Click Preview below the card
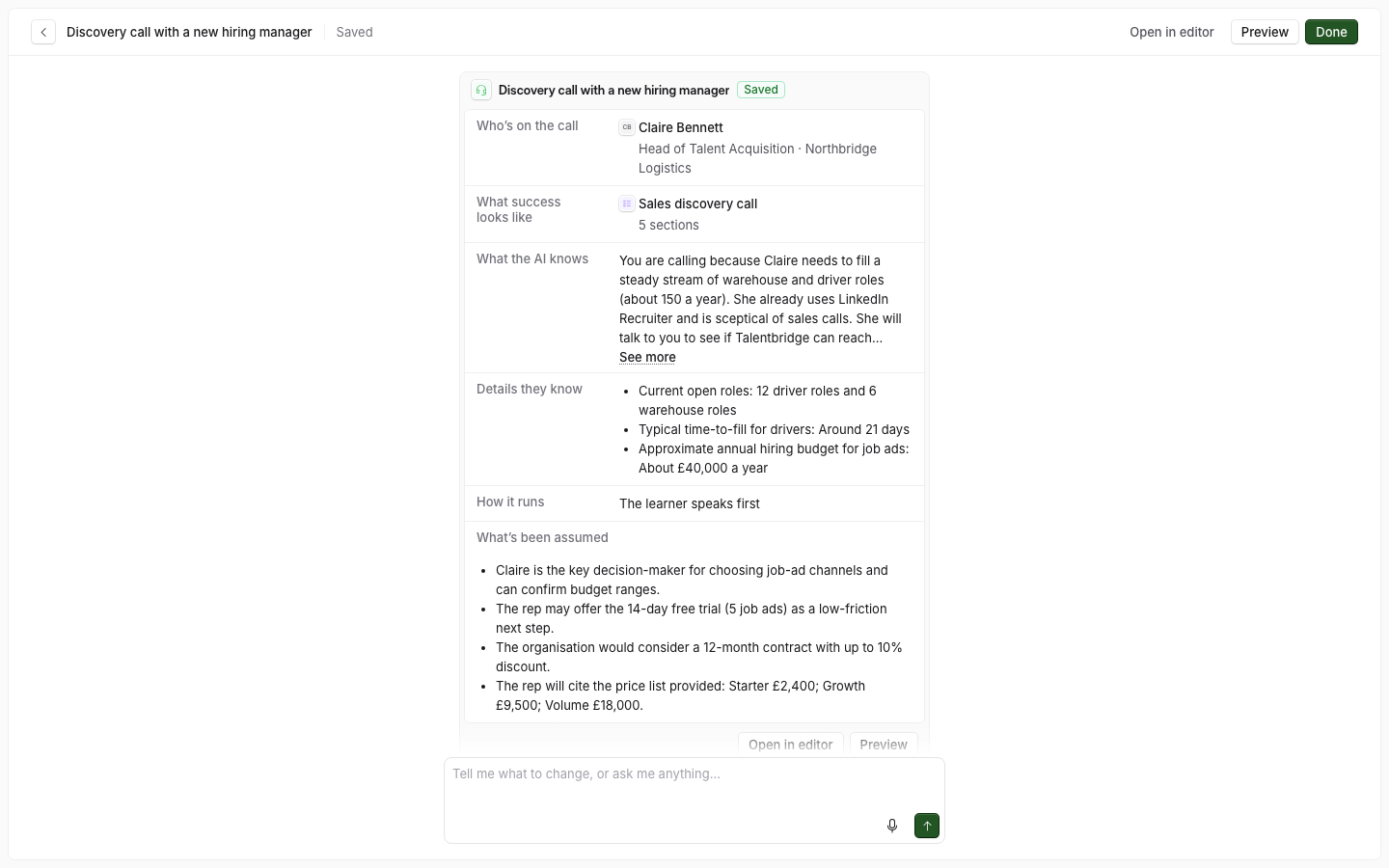The width and height of the screenshot is (1389, 868). [x=884, y=745]
